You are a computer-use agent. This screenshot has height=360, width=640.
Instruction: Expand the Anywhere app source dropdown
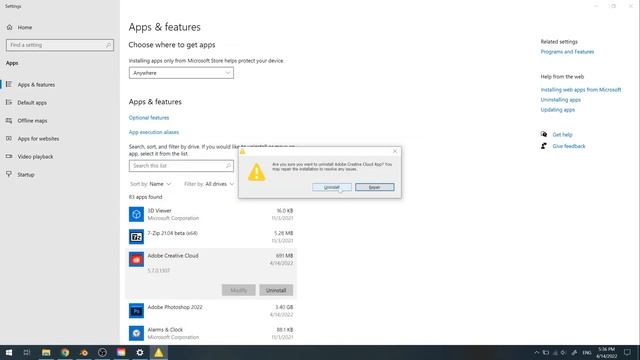pyautogui.click(x=181, y=73)
